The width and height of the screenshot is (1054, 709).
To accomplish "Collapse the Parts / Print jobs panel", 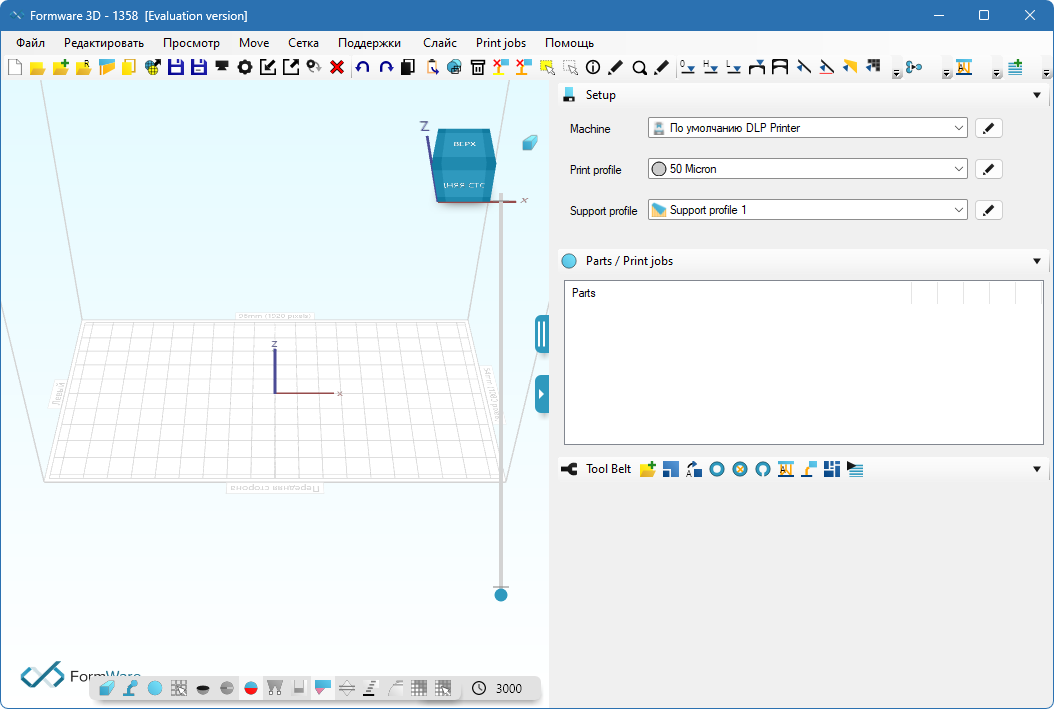I will 1037,261.
